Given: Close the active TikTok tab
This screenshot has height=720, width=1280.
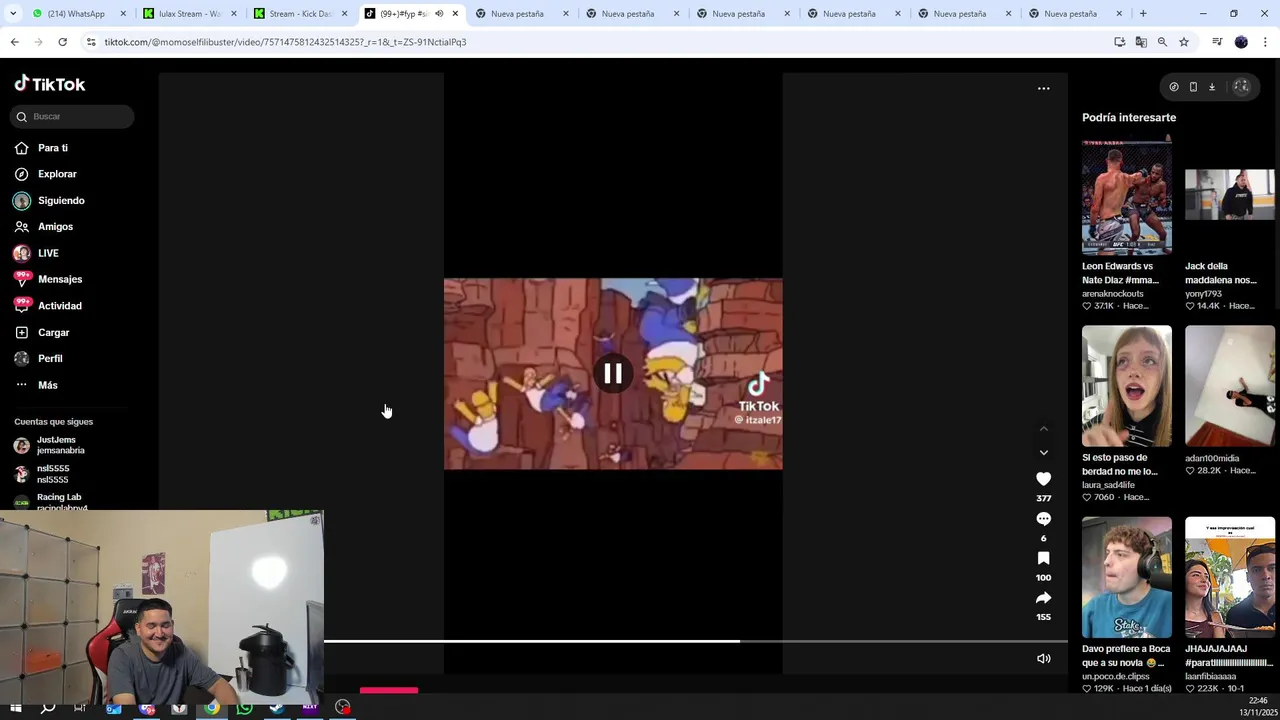Looking at the screenshot, I should point(455,14).
